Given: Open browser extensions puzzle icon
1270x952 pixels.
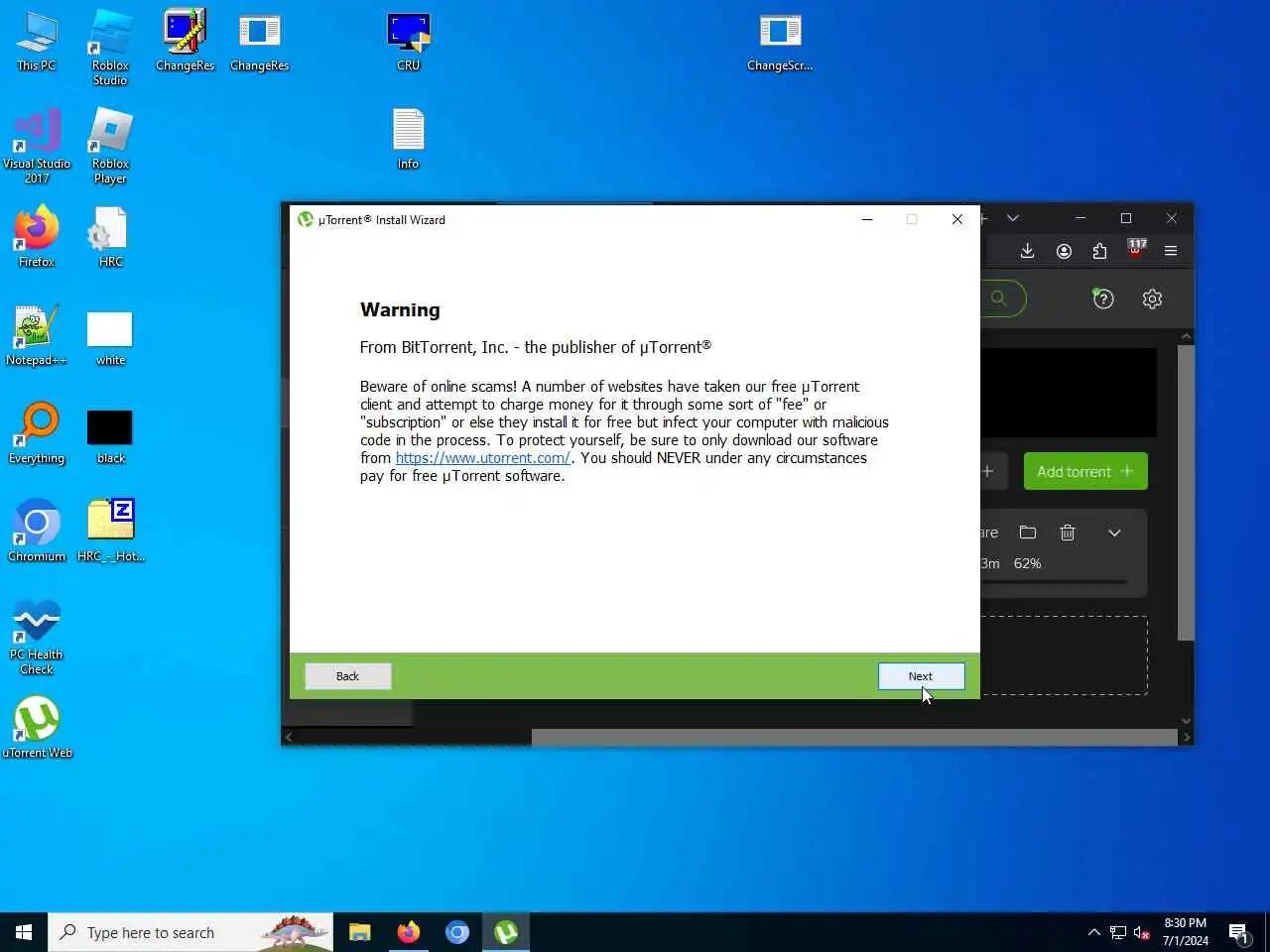Looking at the screenshot, I should [x=1099, y=251].
